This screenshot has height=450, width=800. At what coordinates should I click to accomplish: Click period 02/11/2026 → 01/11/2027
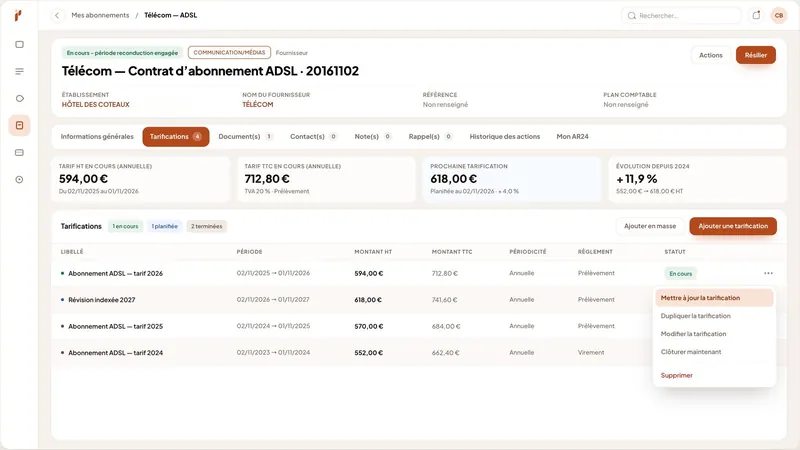coord(273,299)
